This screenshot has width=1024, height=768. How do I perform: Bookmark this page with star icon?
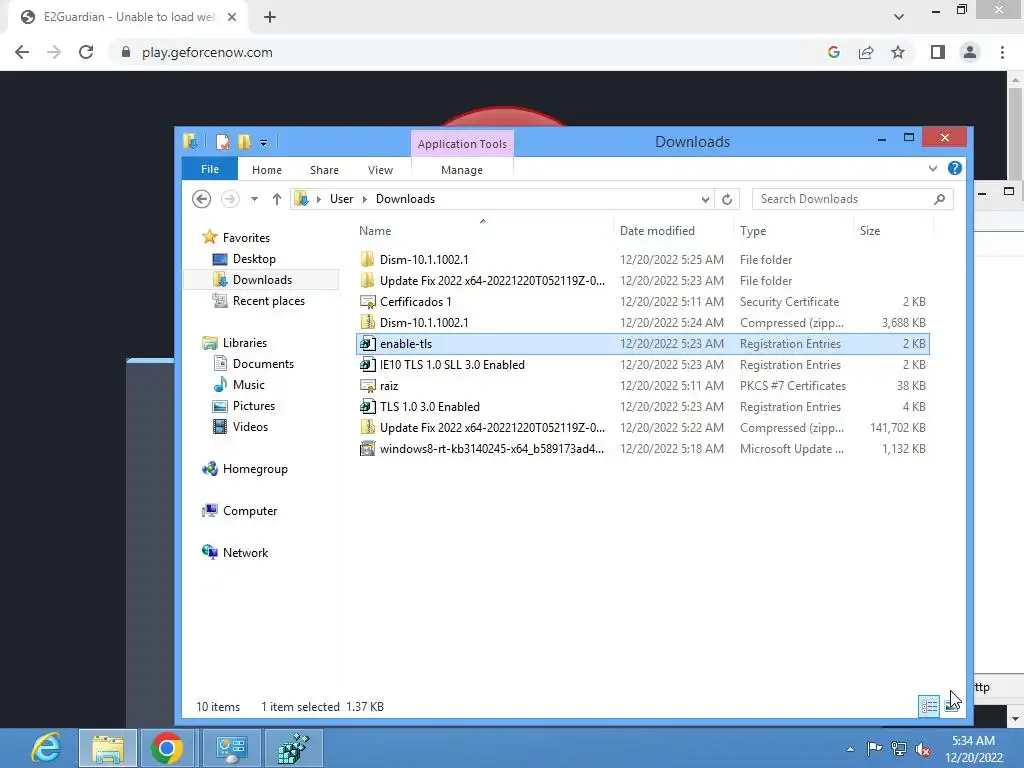898,52
